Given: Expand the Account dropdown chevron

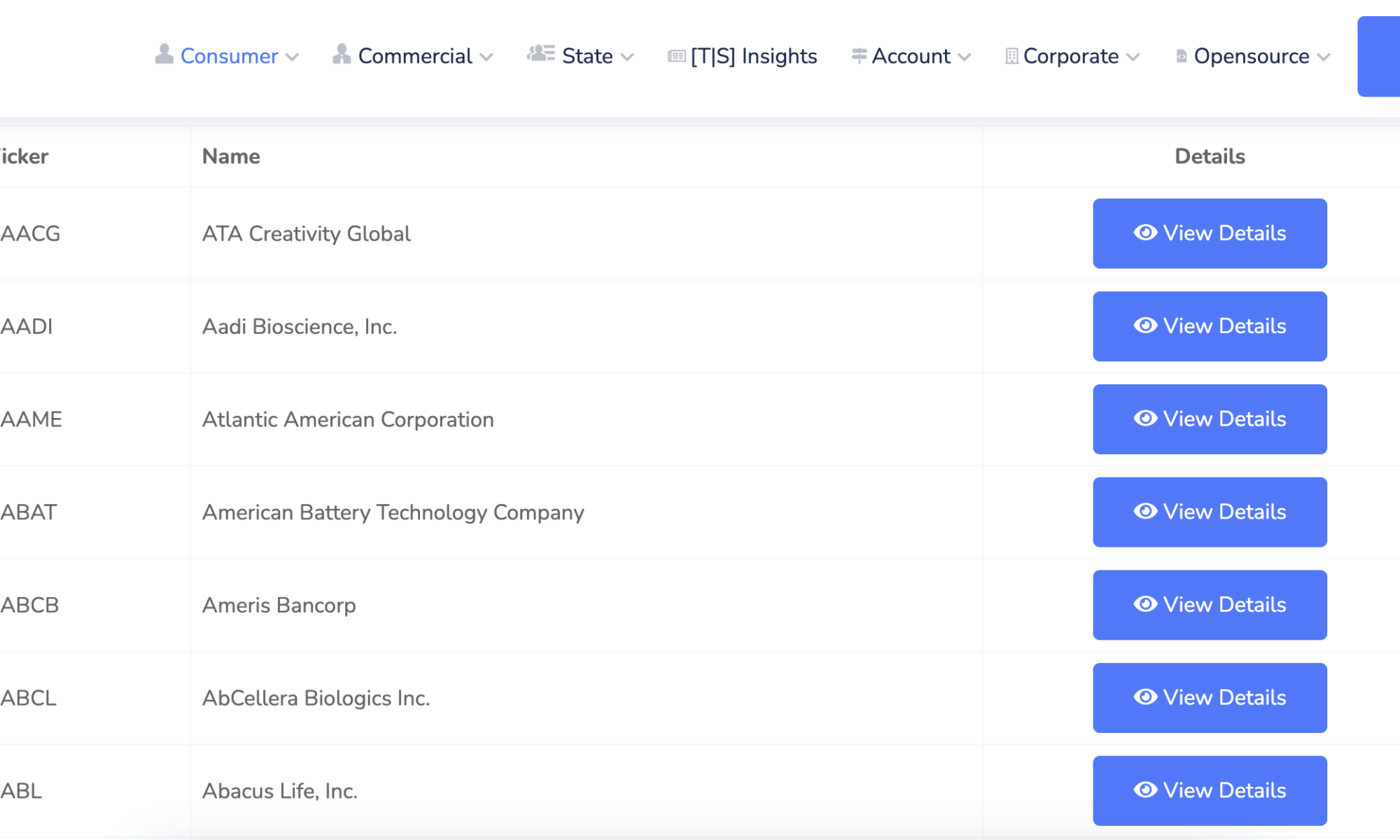Looking at the screenshot, I should (965, 57).
